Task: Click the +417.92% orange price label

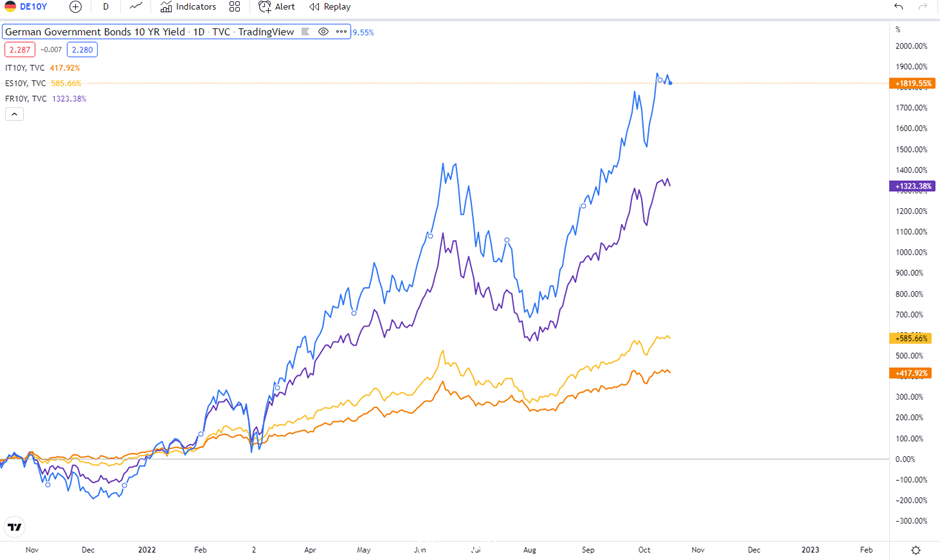Action: point(911,373)
